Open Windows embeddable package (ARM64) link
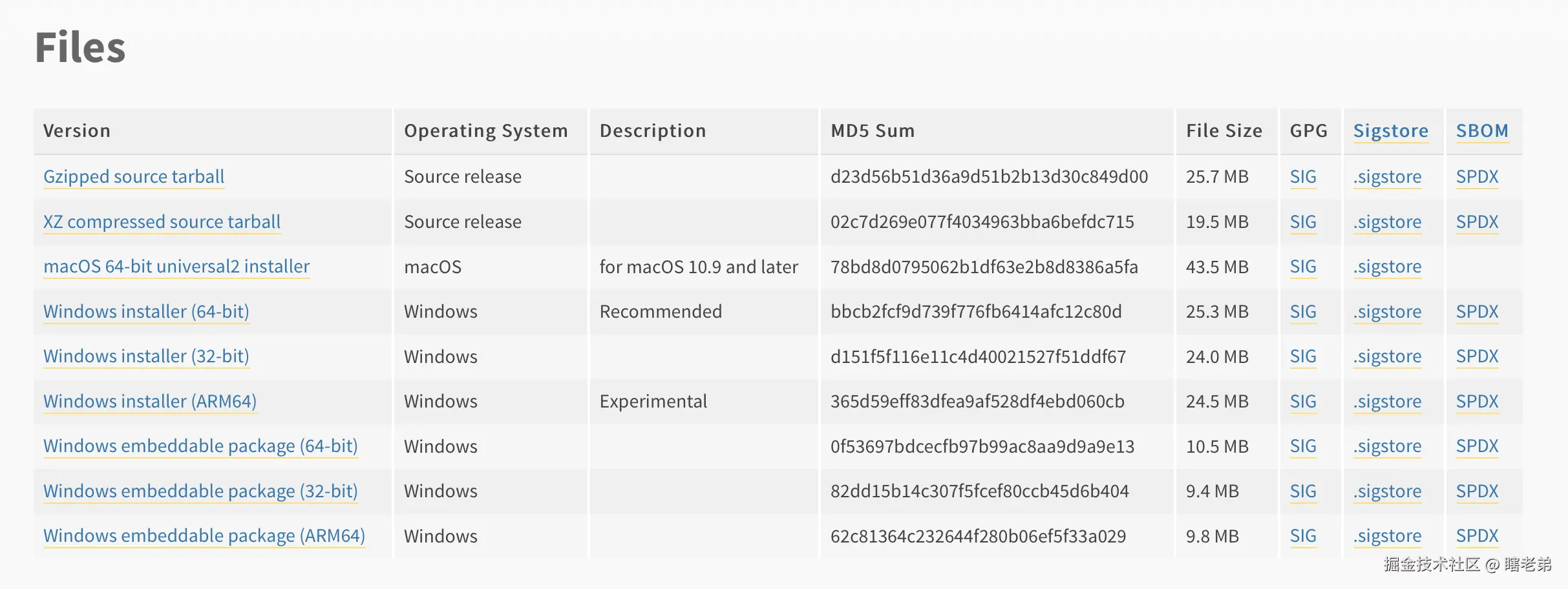1568x589 pixels. (x=204, y=535)
